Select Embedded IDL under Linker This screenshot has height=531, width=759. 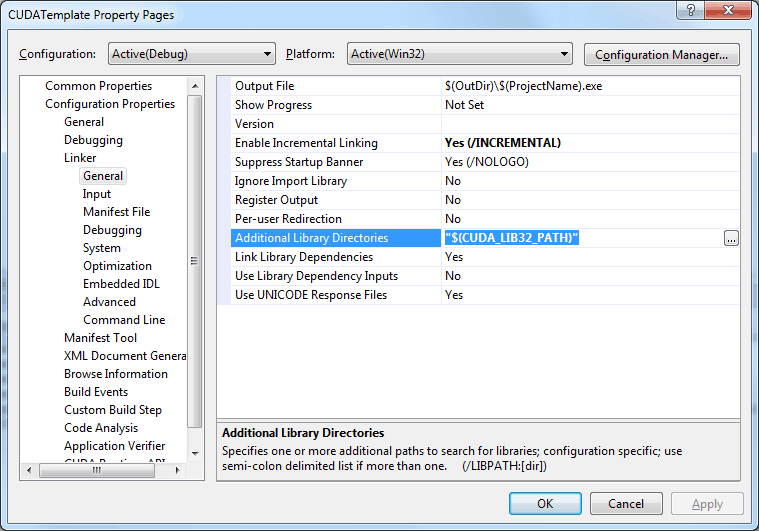(x=121, y=284)
